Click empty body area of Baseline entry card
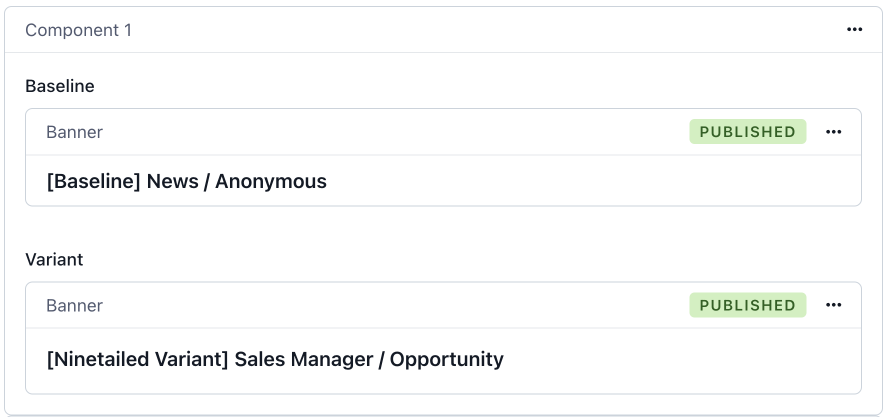The height and width of the screenshot is (417, 891). 600,181
